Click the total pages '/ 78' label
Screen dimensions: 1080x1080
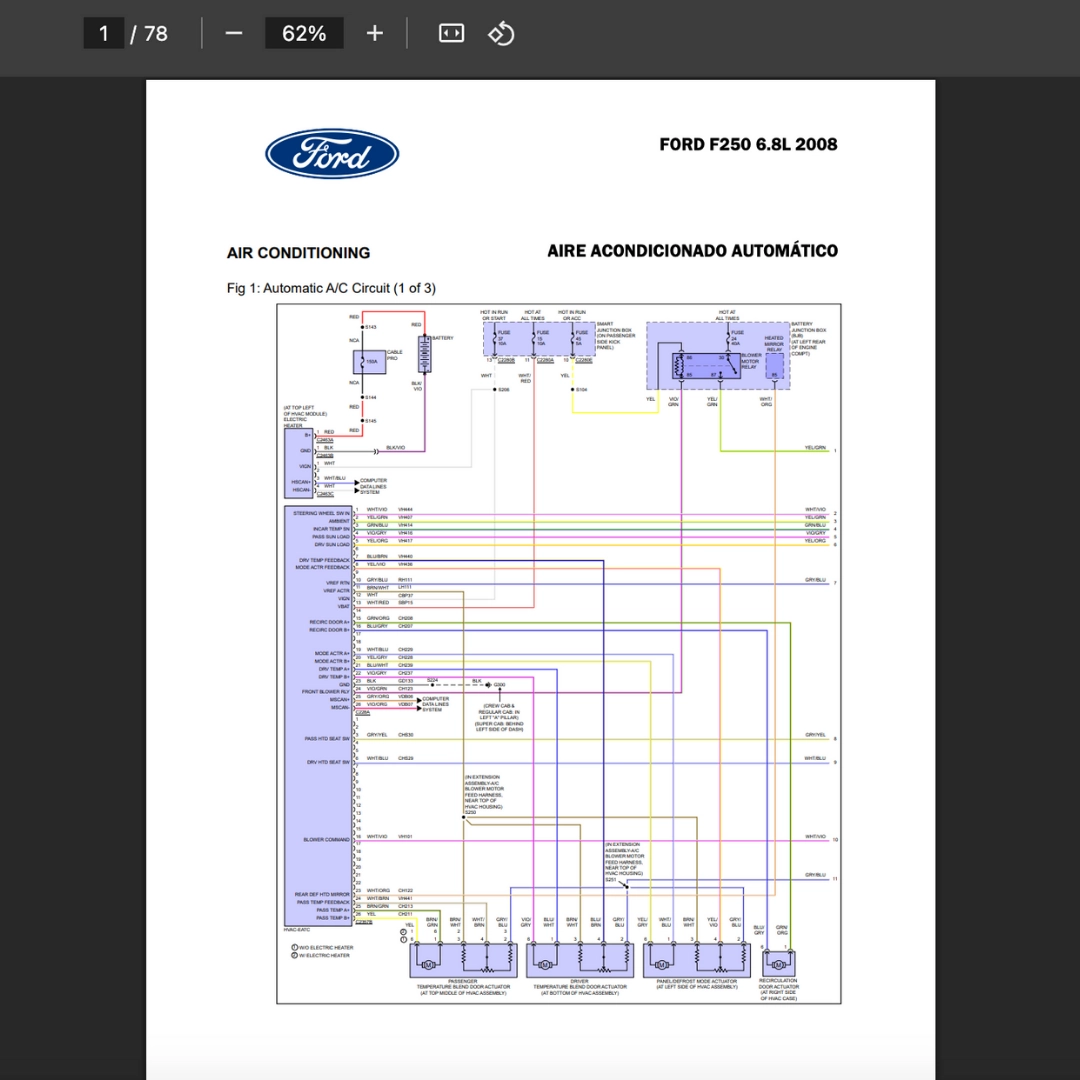point(149,33)
